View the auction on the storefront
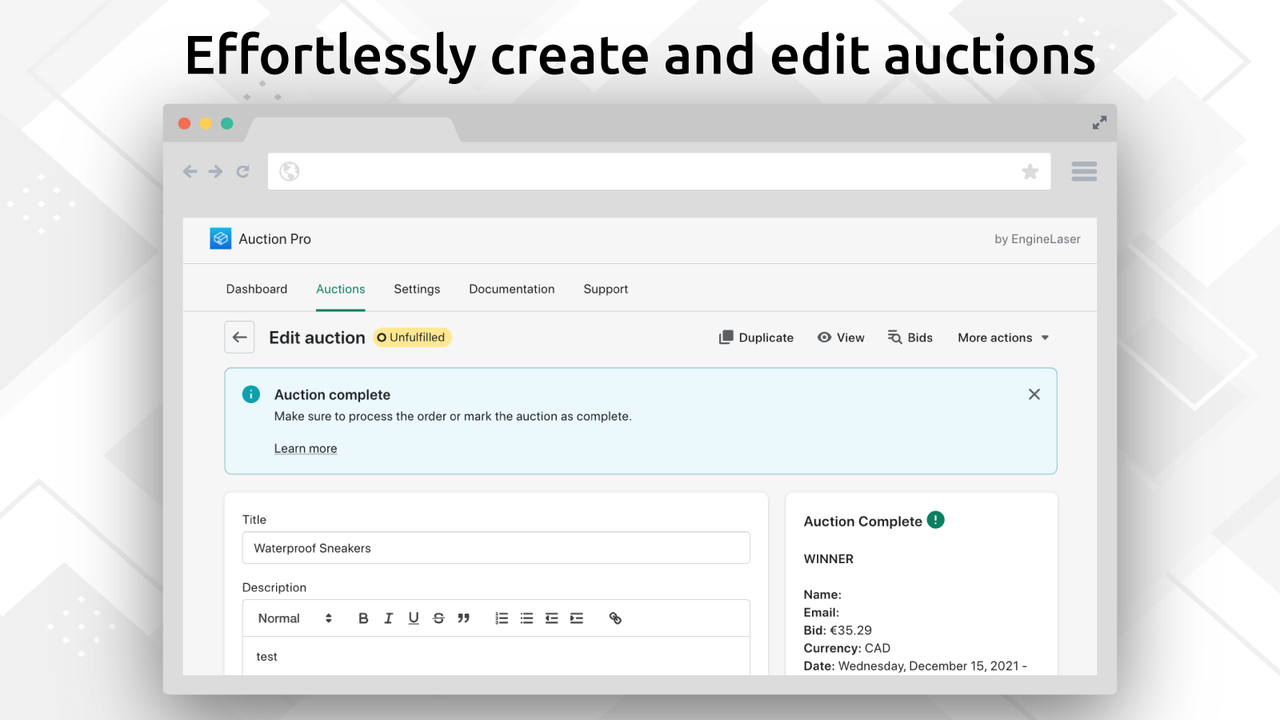Screen dimensions: 1280x720 click(841, 337)
